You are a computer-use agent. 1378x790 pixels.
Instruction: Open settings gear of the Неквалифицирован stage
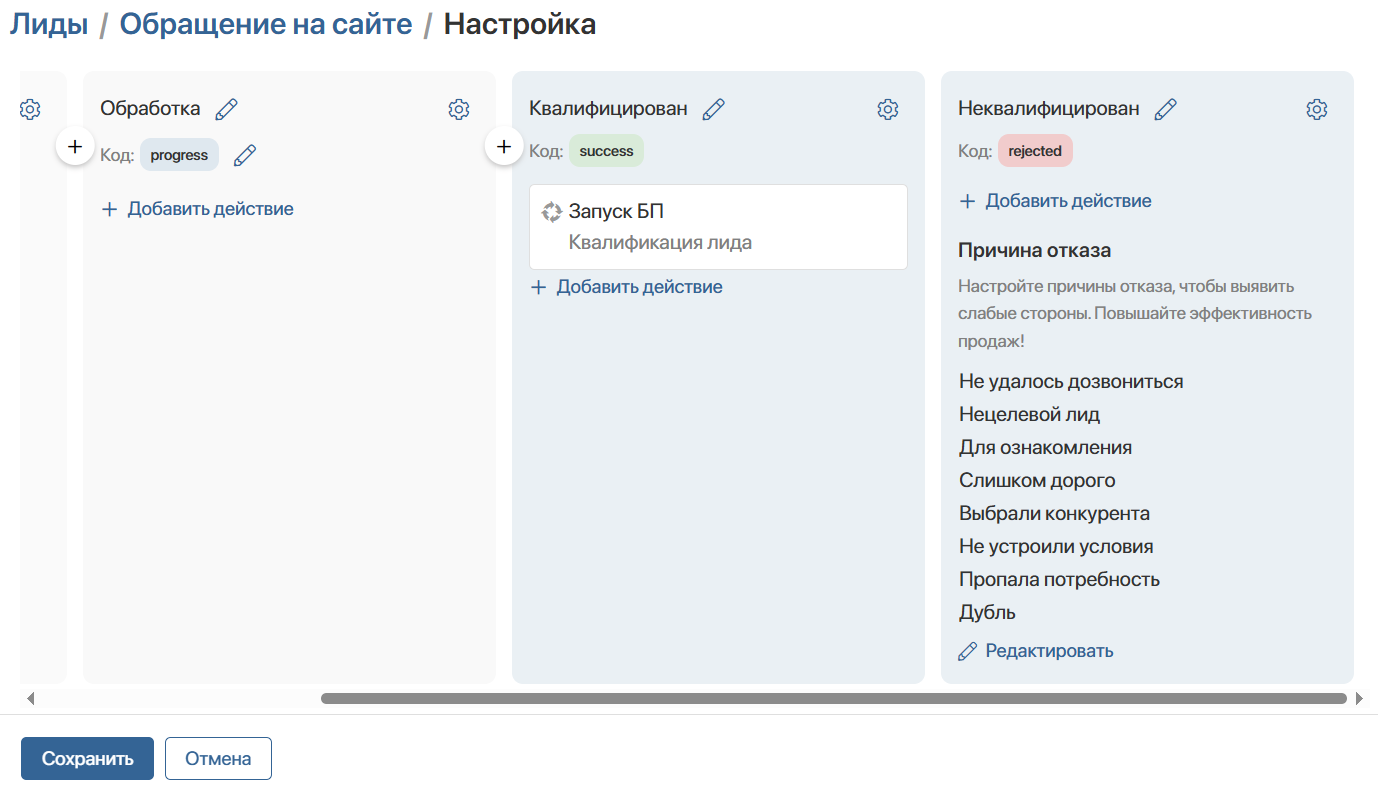coord(1317,109)
